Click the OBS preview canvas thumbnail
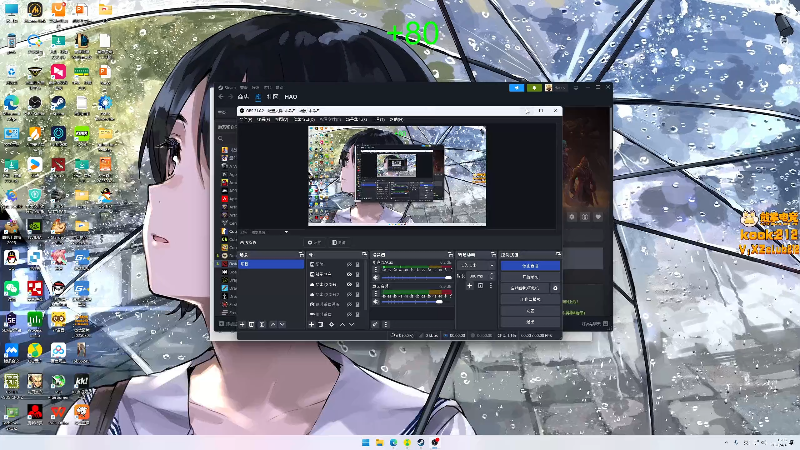 click(x=396, y=176)
